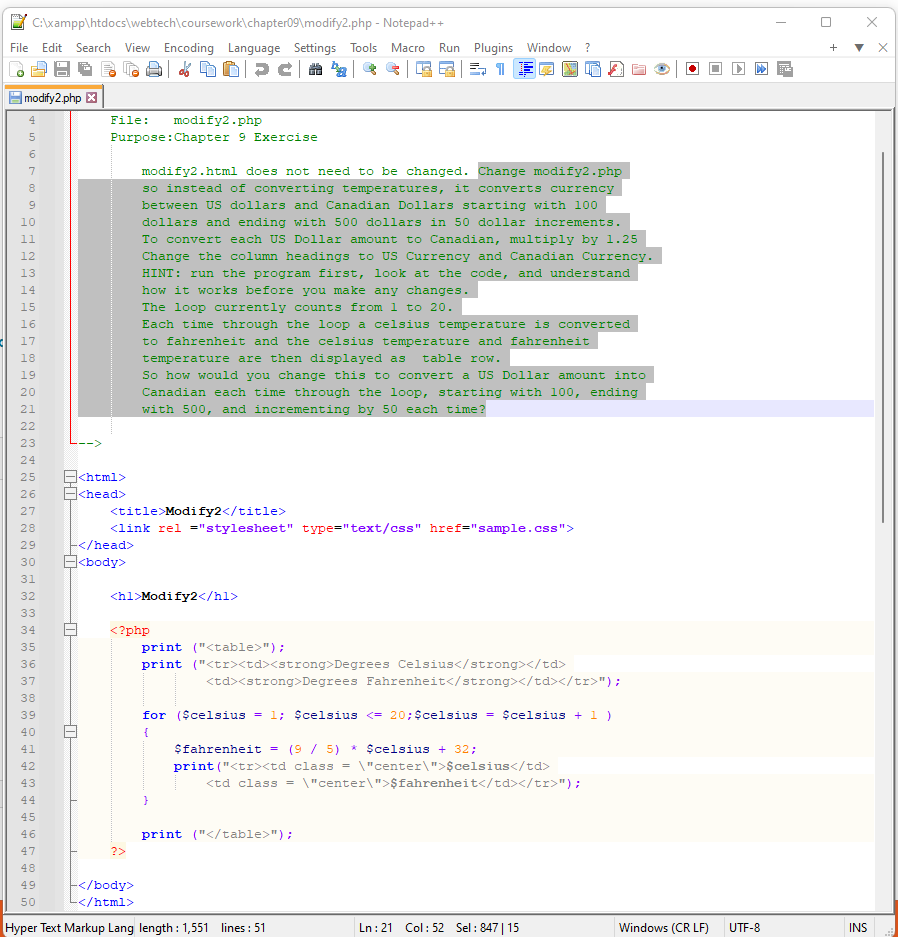This screenshot has height=937, width=898.
Task: Collapse the for loop brace fold
Action: point(71,731)
